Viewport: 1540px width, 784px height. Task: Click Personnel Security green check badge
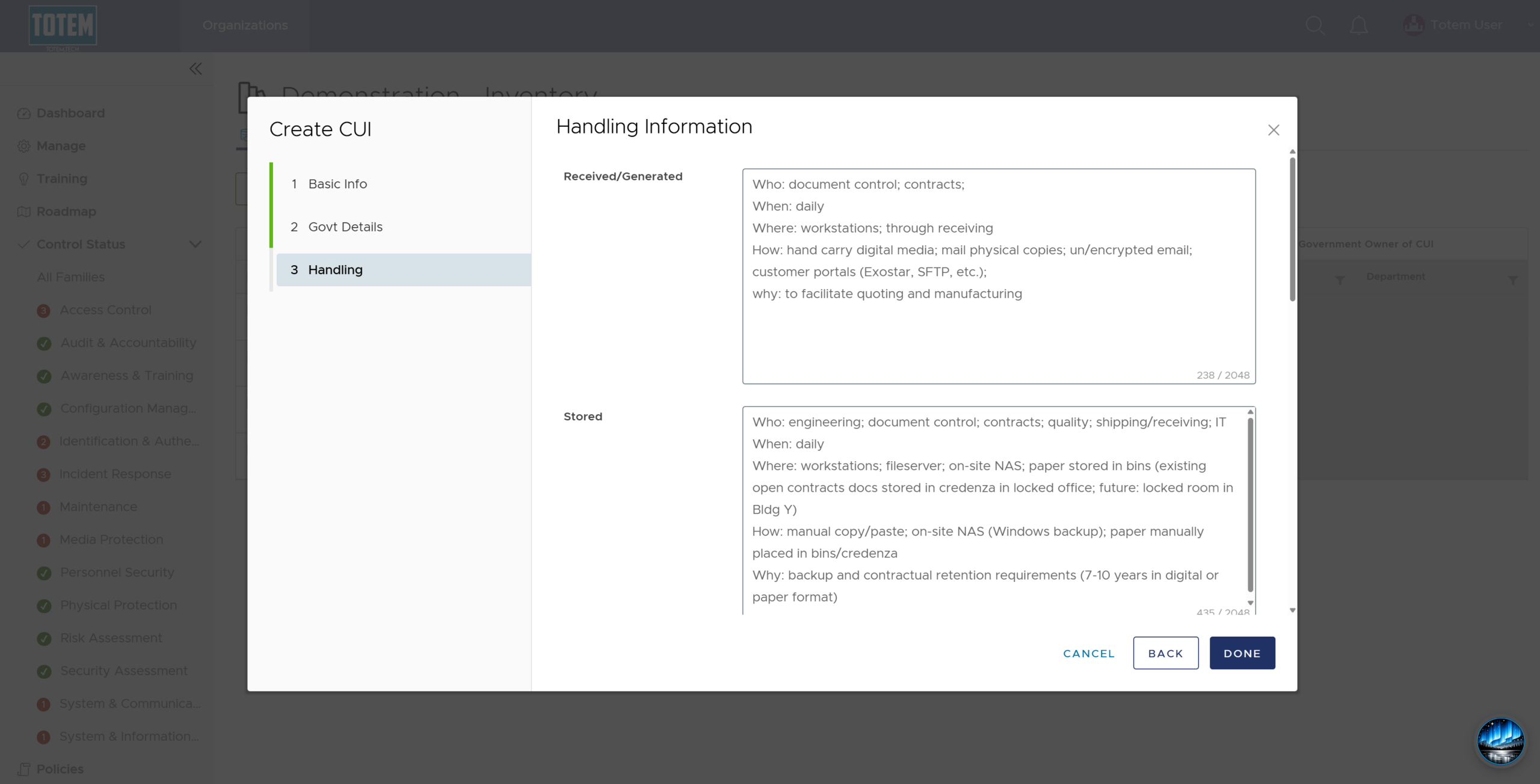coord(44,573)
